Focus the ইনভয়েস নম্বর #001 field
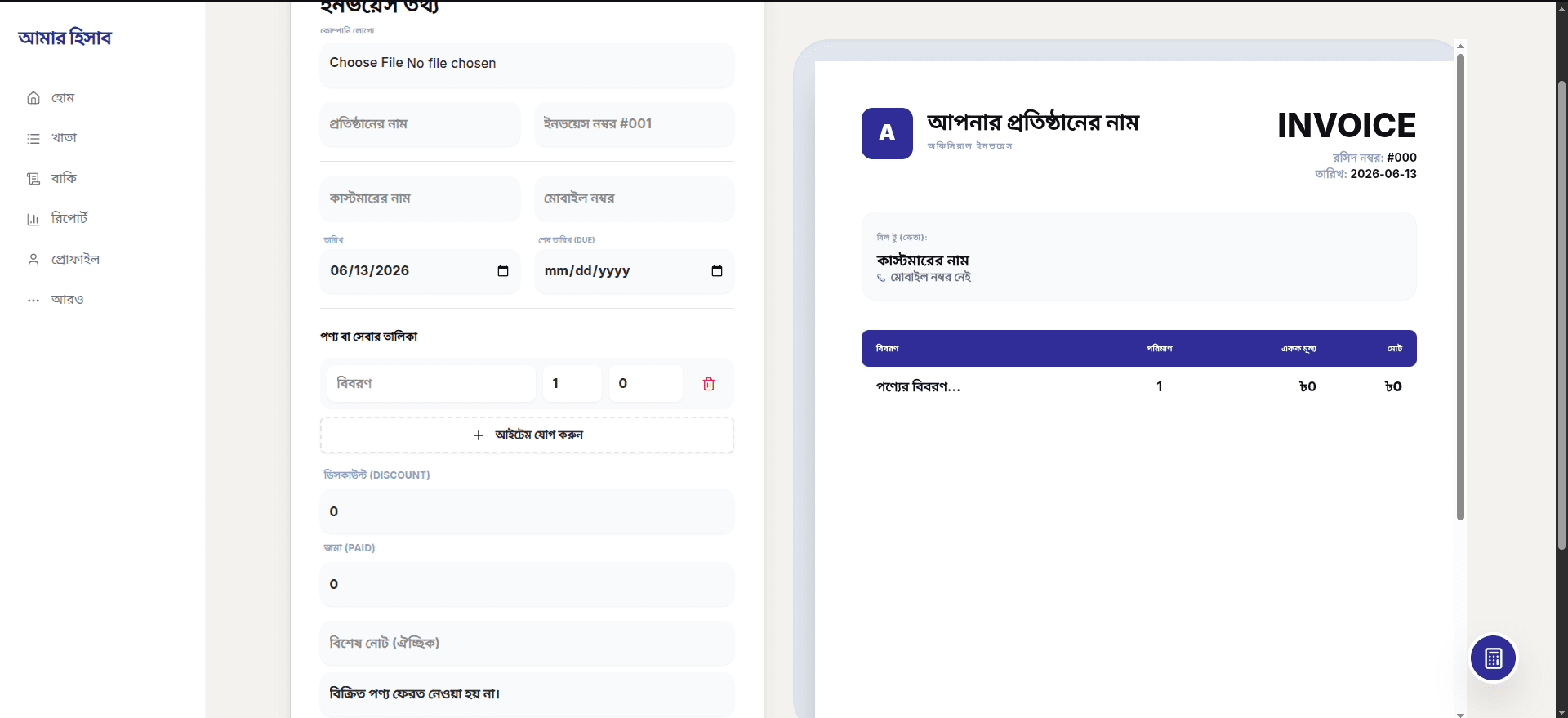The height and width of the screenshot is (718, 1568). pos(635,124)
